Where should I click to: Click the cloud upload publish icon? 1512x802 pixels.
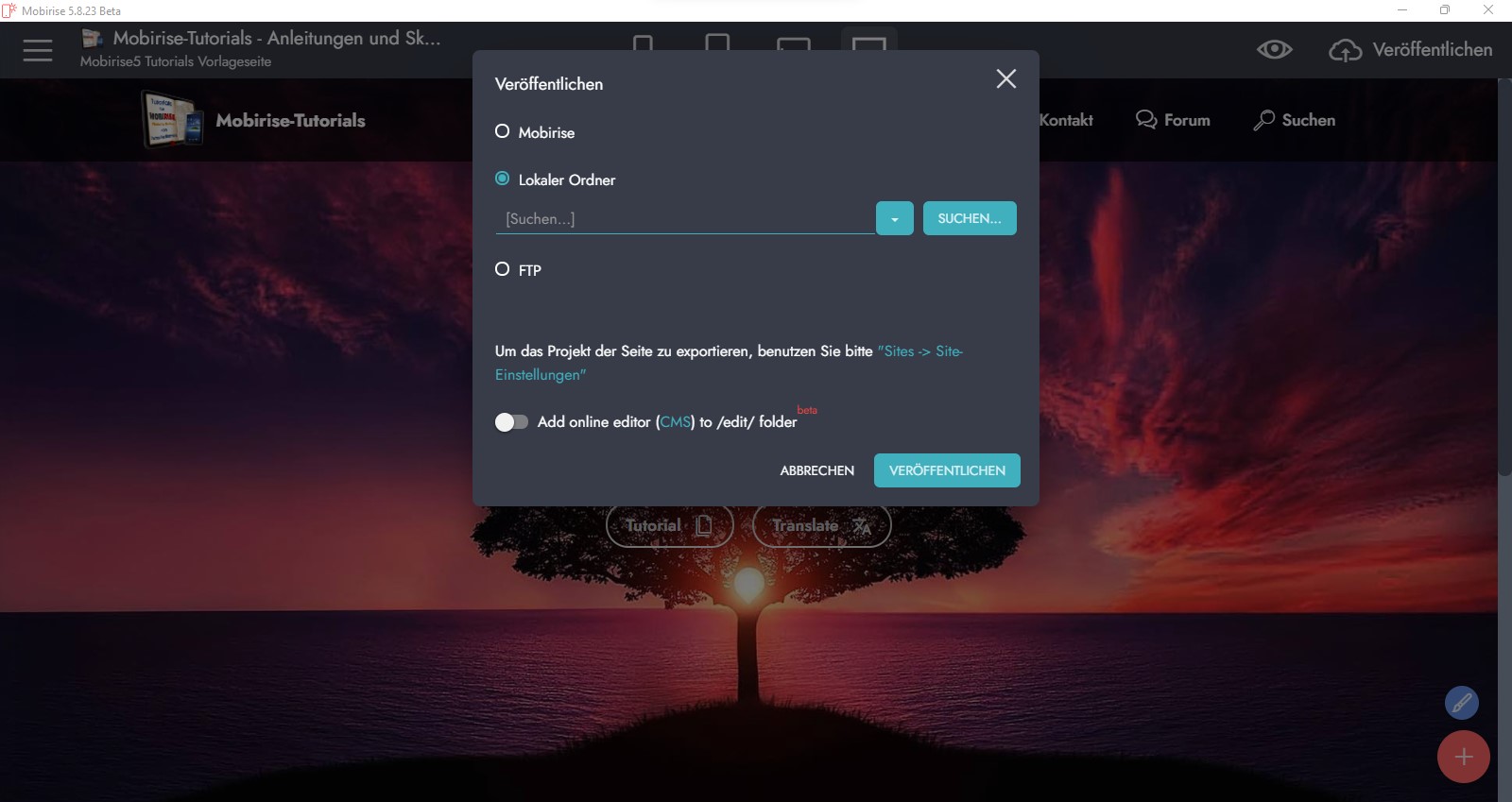[x=1345, y=50]
